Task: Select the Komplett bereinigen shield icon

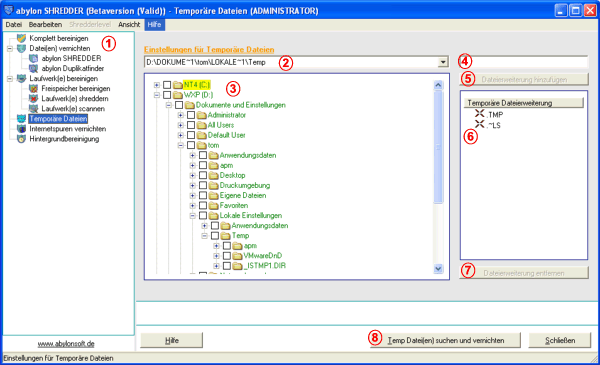Action: (21, 38)
